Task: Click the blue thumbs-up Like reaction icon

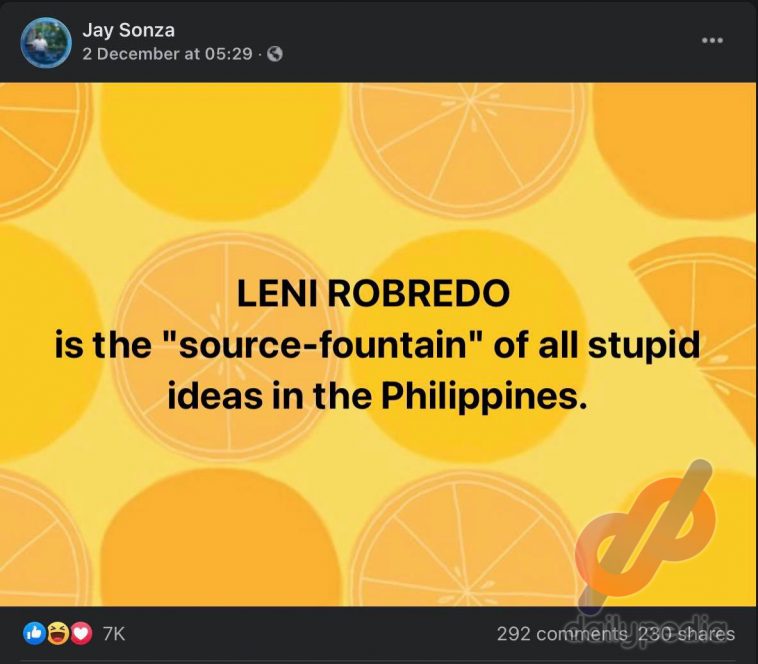Action: [34, 633]
